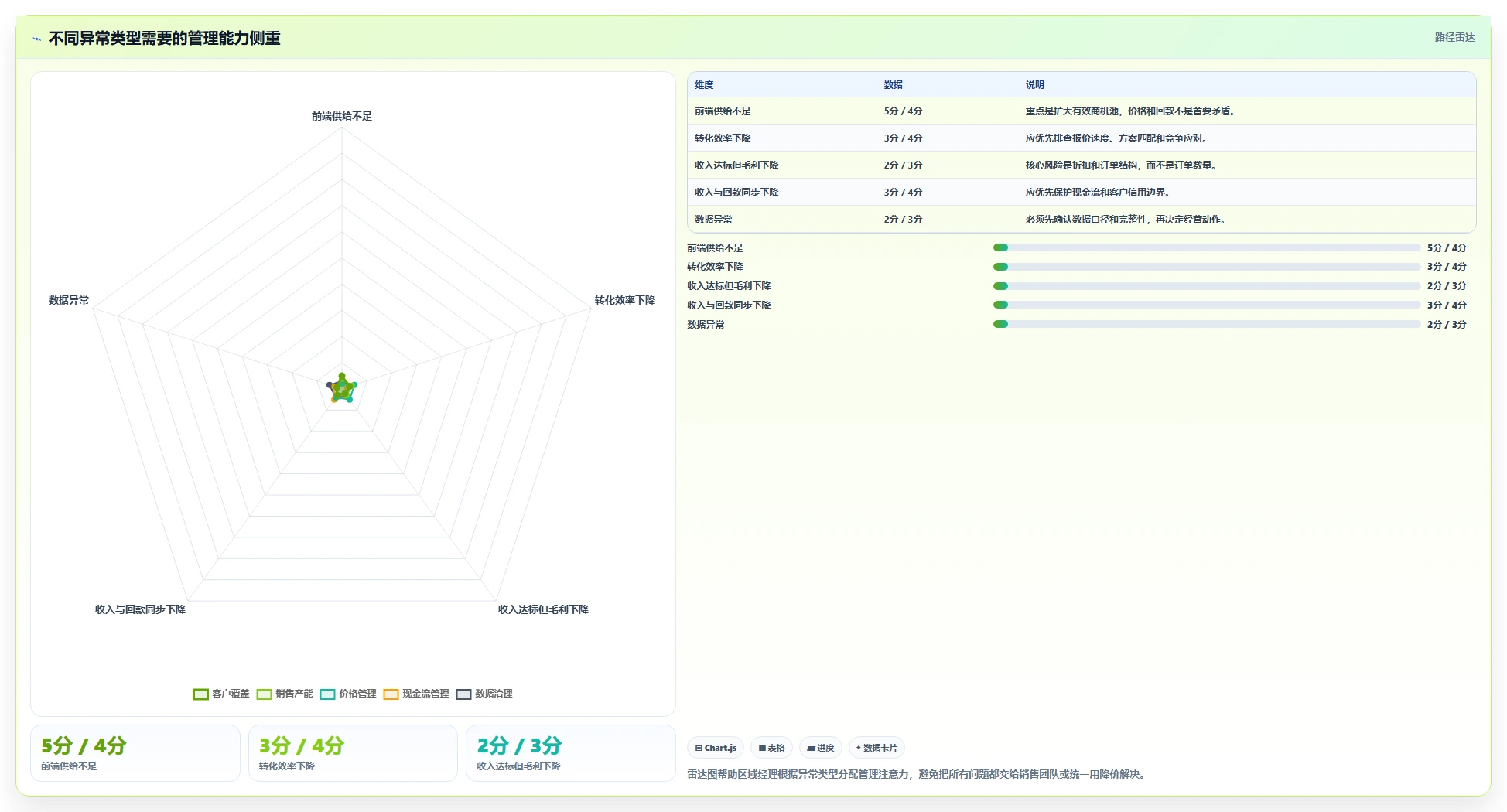The image size is (1507, 812).
Task: Click the radar axis label 前端供给不足
Action: tap(342, 116)
